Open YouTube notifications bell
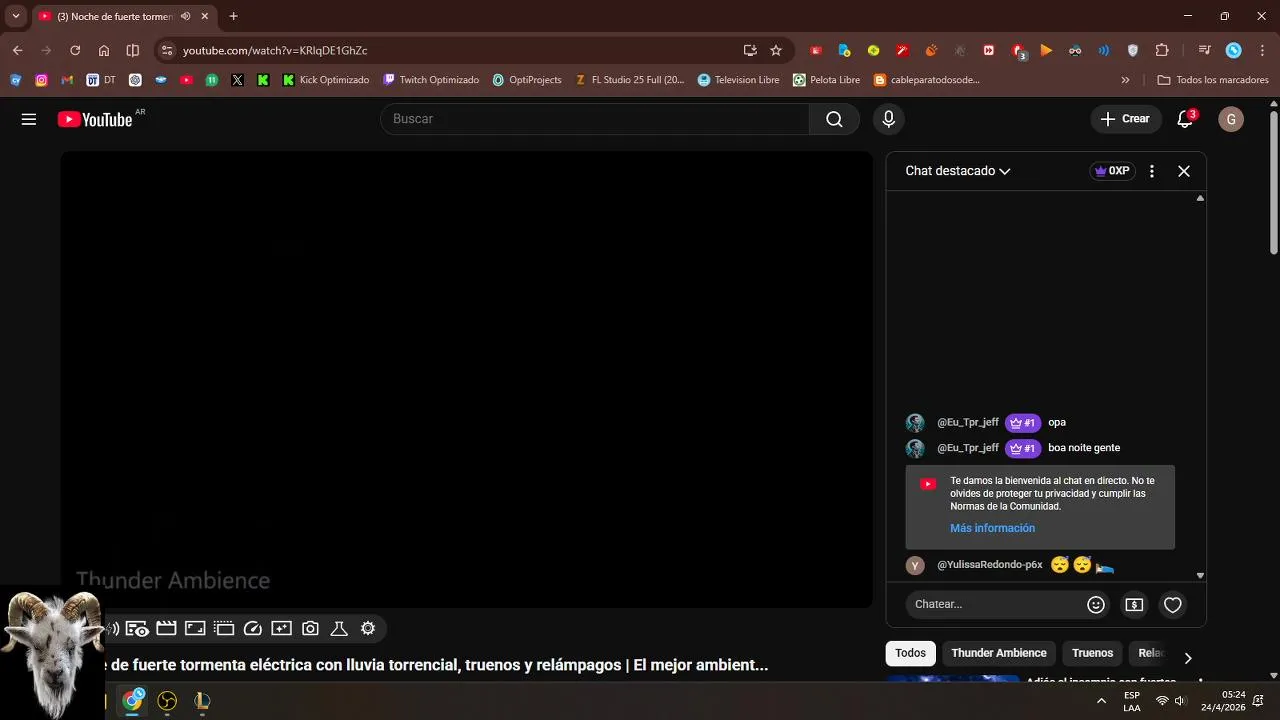Image resolution: width=1280 pixels, height=720 pixels. [1185, 119]
